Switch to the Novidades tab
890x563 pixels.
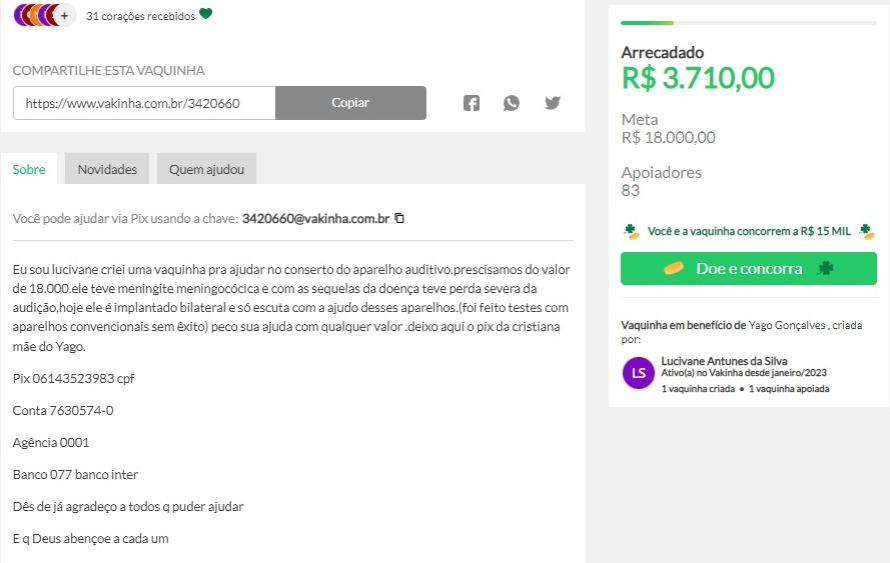tap(107, 169)
